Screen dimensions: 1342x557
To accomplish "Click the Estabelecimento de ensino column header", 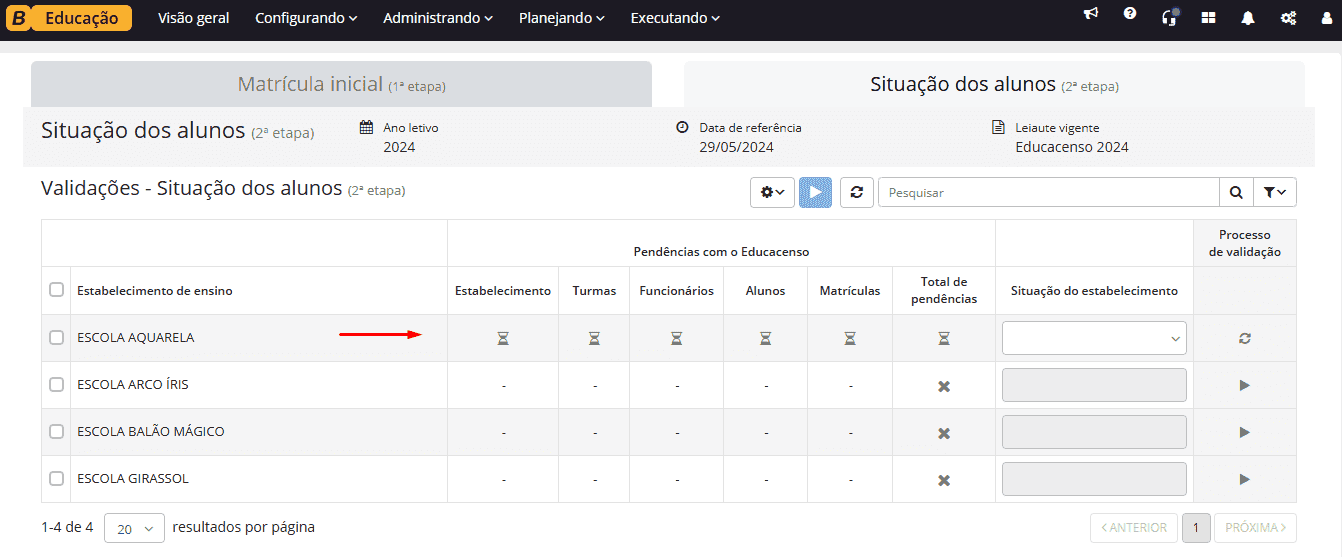I will (154, 291).
